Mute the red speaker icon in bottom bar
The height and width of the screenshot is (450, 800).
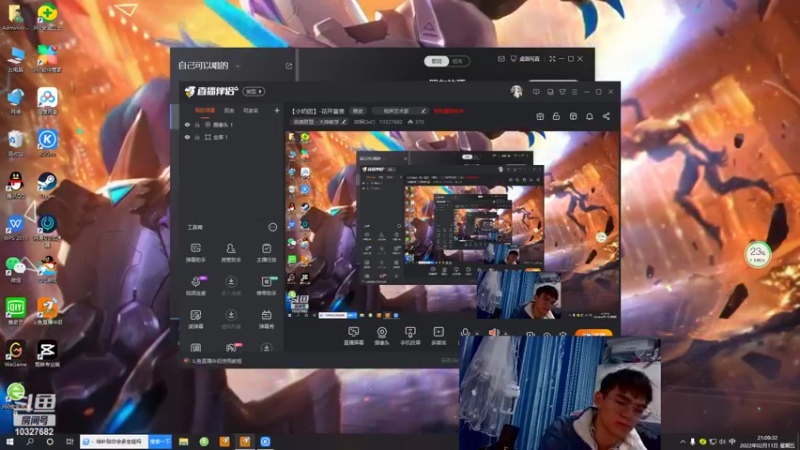coord(494,332)
